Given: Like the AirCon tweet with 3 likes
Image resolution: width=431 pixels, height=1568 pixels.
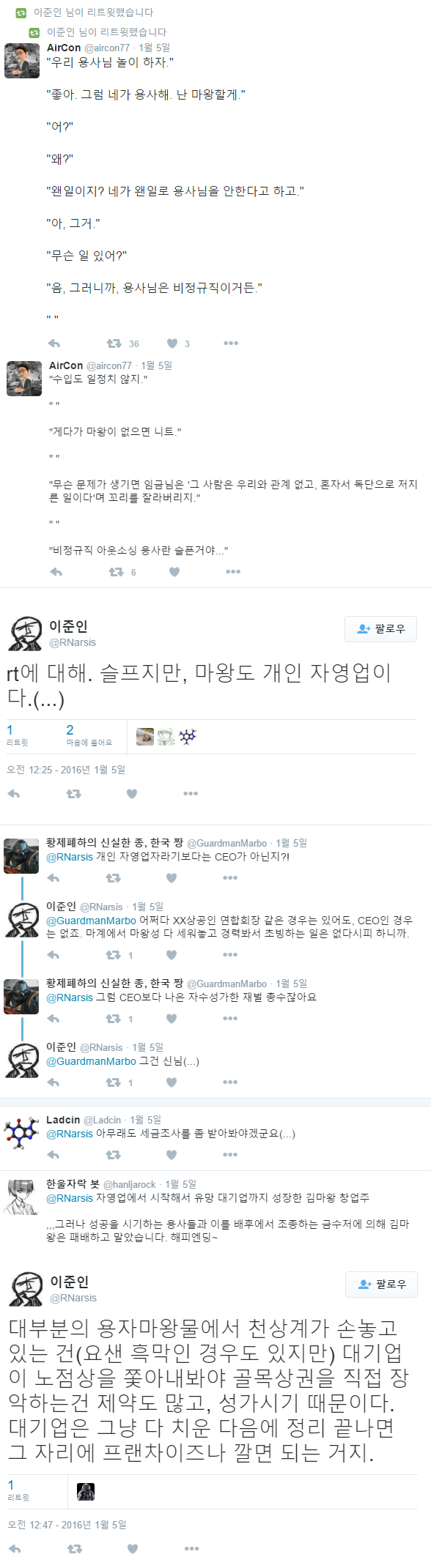Looking at the screenshot, I should [x=172, y=343].
